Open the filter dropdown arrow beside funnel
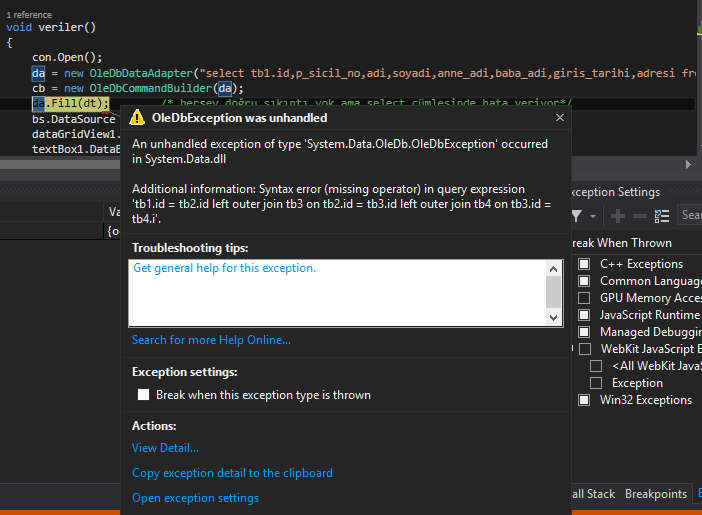 (593, 217)
